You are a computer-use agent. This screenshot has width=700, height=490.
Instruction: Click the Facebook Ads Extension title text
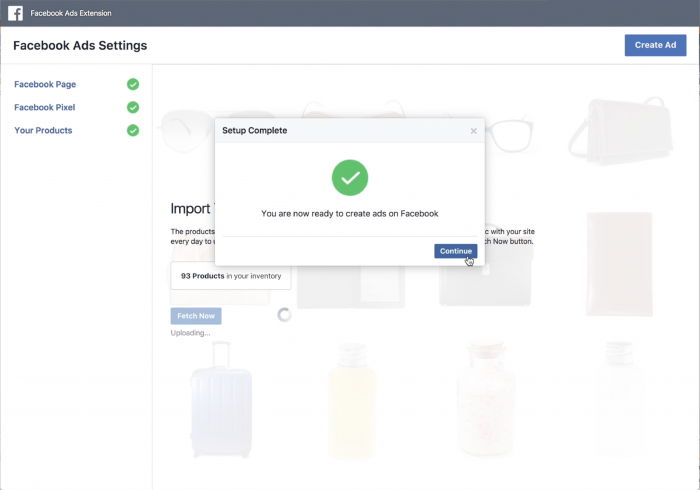pyautogui.click(x=71, y=13)
